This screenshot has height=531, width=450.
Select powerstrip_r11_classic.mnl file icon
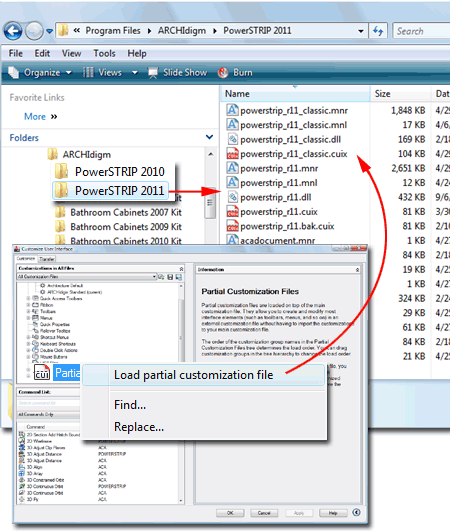(232, 125)
